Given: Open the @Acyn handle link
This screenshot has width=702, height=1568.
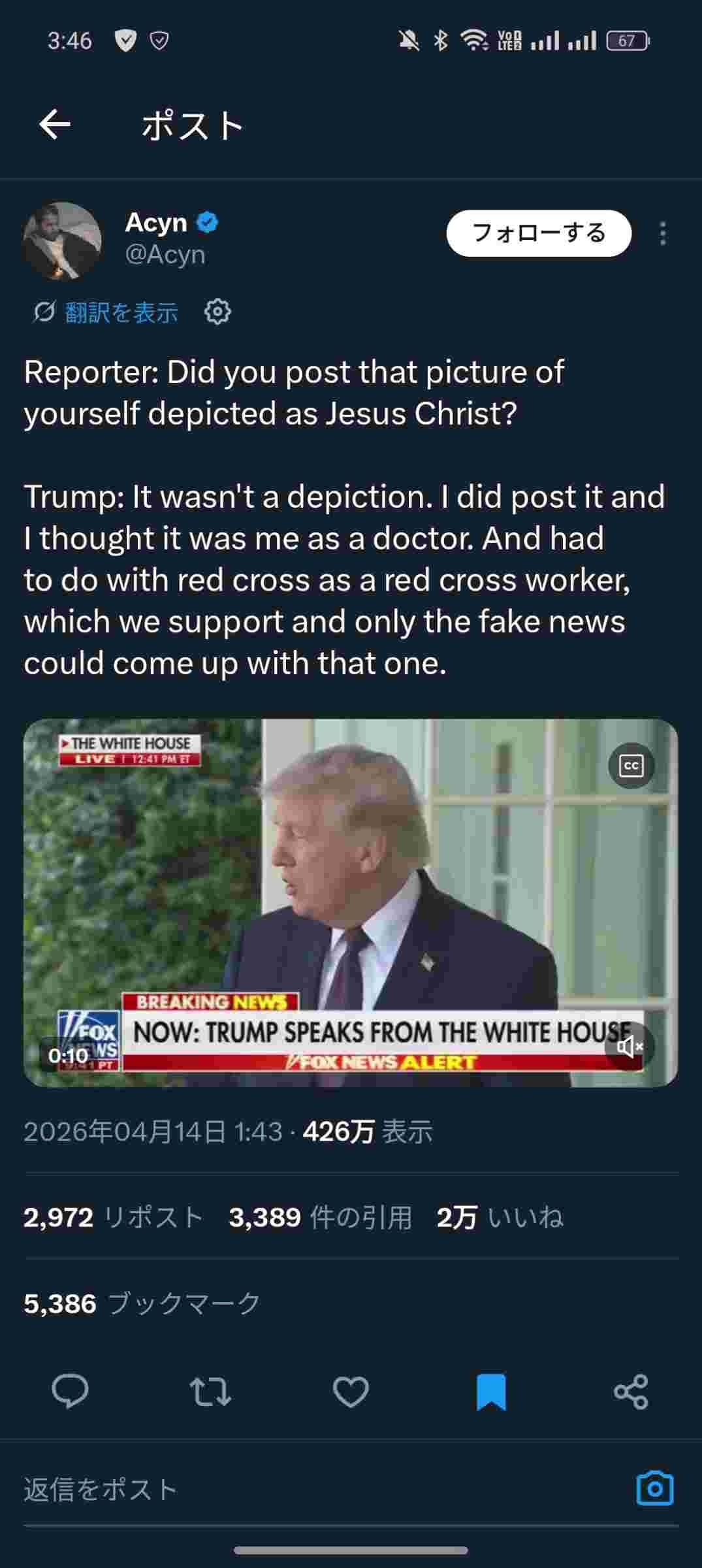Looking at the screenshot, I should [x=165, y=254].
